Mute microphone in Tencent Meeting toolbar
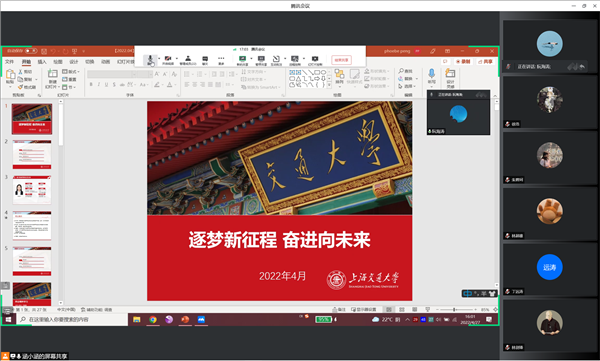Viewport: 600px width, 361px height. click(150, 60)
